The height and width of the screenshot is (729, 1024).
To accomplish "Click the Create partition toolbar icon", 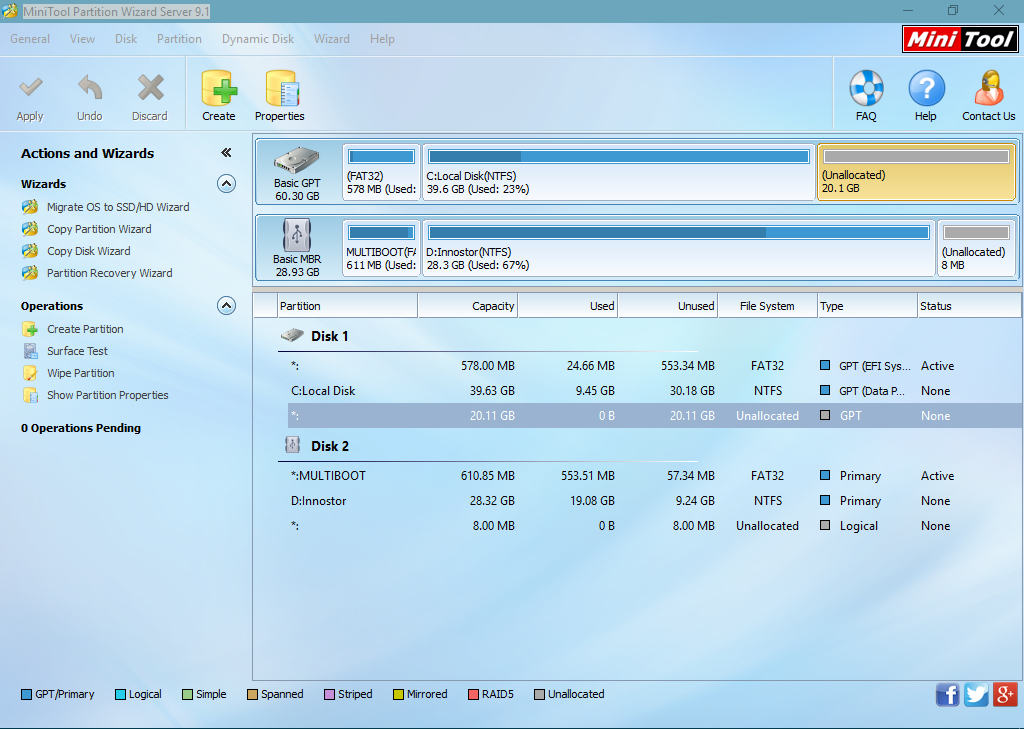I will pos(219,88).
